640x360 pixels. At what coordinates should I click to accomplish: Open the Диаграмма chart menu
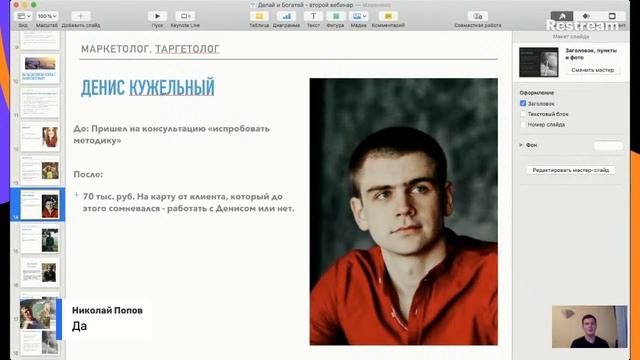click(287, 16)
